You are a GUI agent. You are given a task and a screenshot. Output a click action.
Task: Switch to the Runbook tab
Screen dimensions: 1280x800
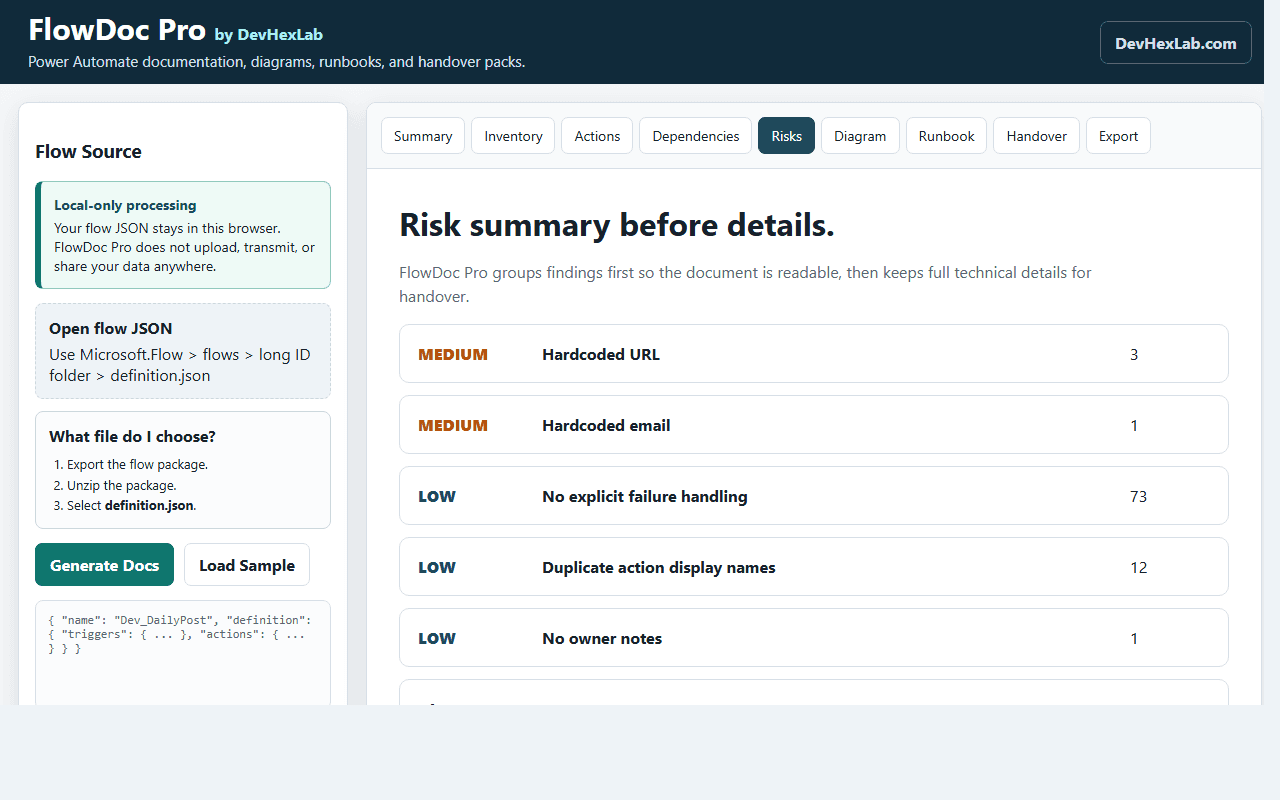point(946,136)
